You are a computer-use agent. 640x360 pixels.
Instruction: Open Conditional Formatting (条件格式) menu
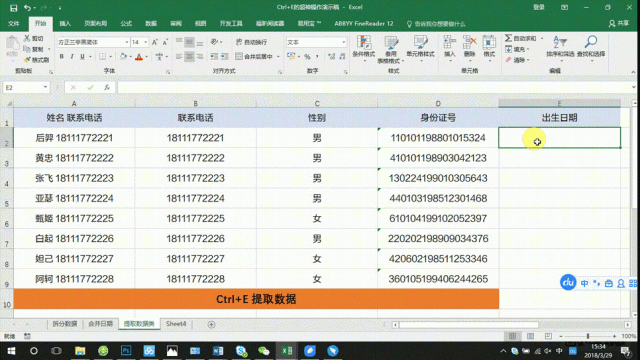[x=364, y=49]
